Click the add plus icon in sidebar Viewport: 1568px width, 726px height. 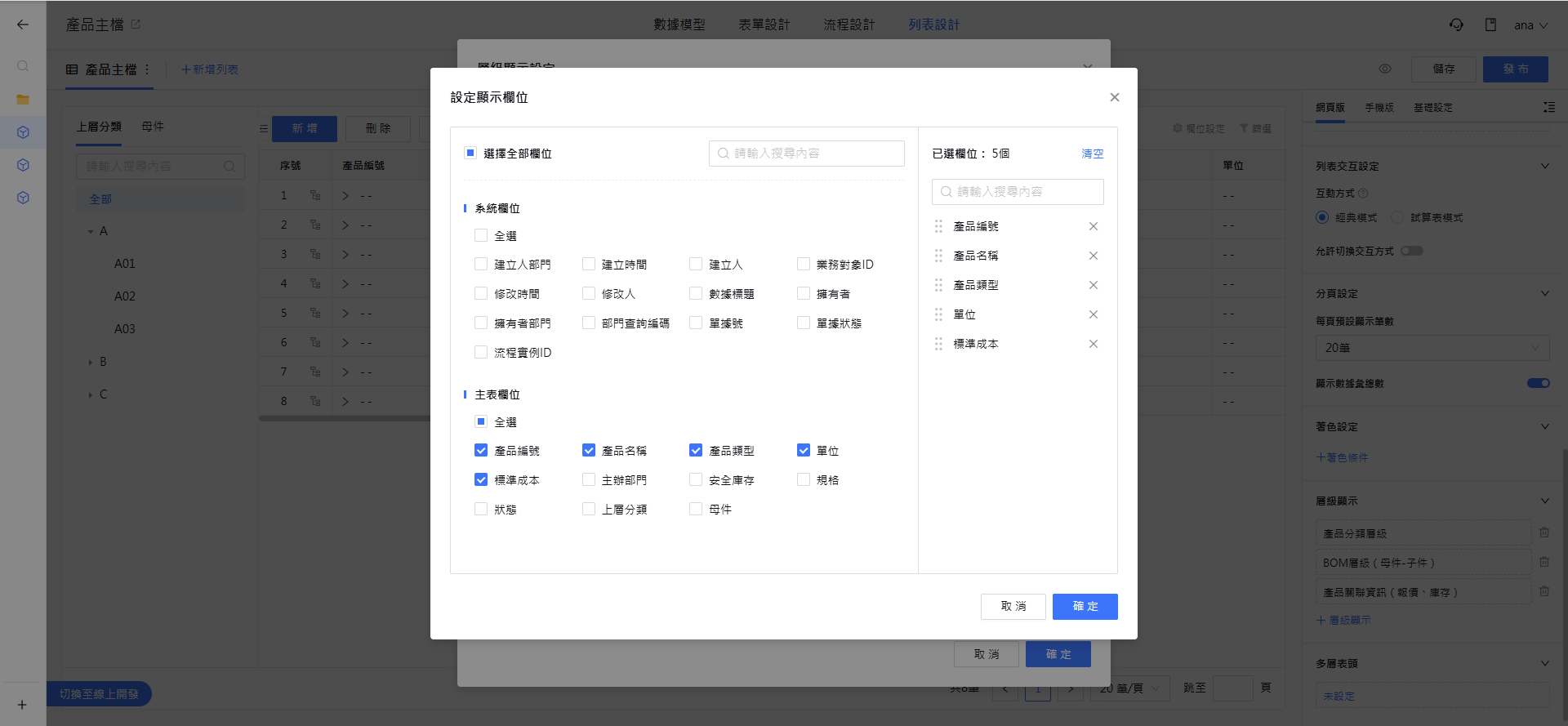click(x=22, y=705)
